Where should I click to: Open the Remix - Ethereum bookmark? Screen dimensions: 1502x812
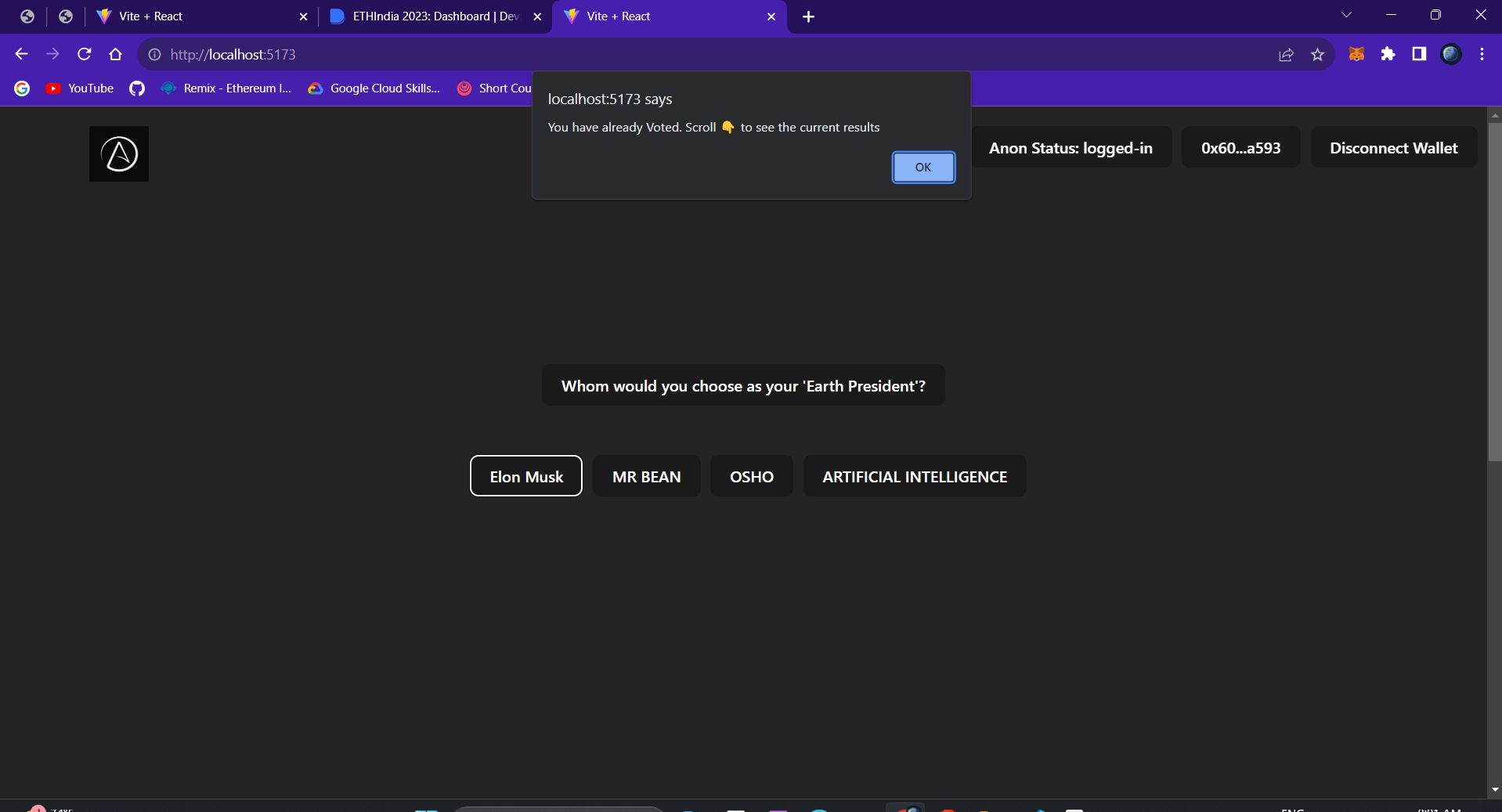(x=226, y=88)
